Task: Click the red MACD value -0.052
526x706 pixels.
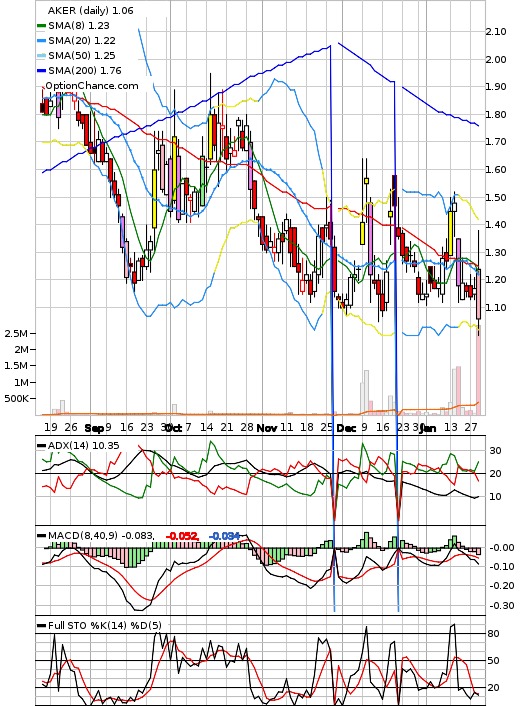Action: pos(182,536)
